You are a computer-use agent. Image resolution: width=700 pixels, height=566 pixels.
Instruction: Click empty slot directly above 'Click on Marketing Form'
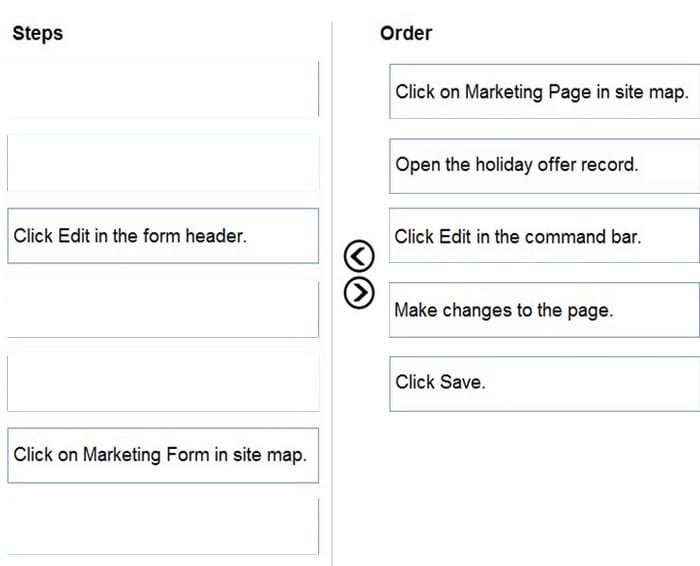[163, 383]
